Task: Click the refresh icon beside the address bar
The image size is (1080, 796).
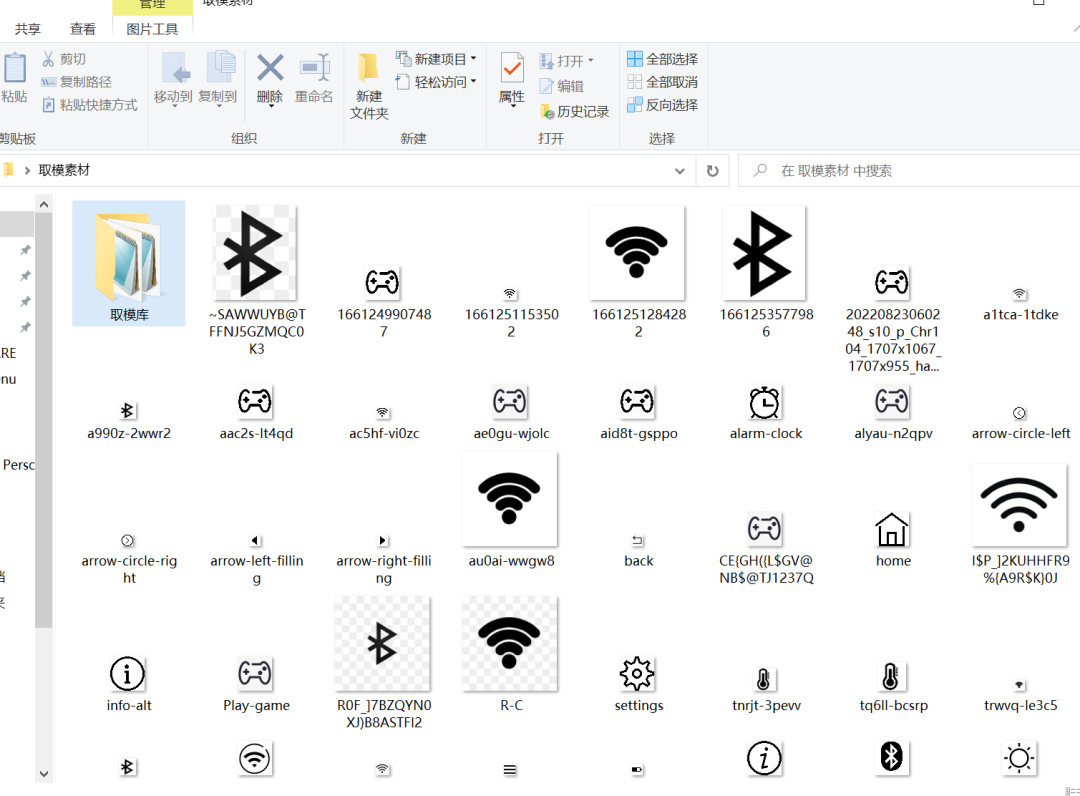Action: 712,170
